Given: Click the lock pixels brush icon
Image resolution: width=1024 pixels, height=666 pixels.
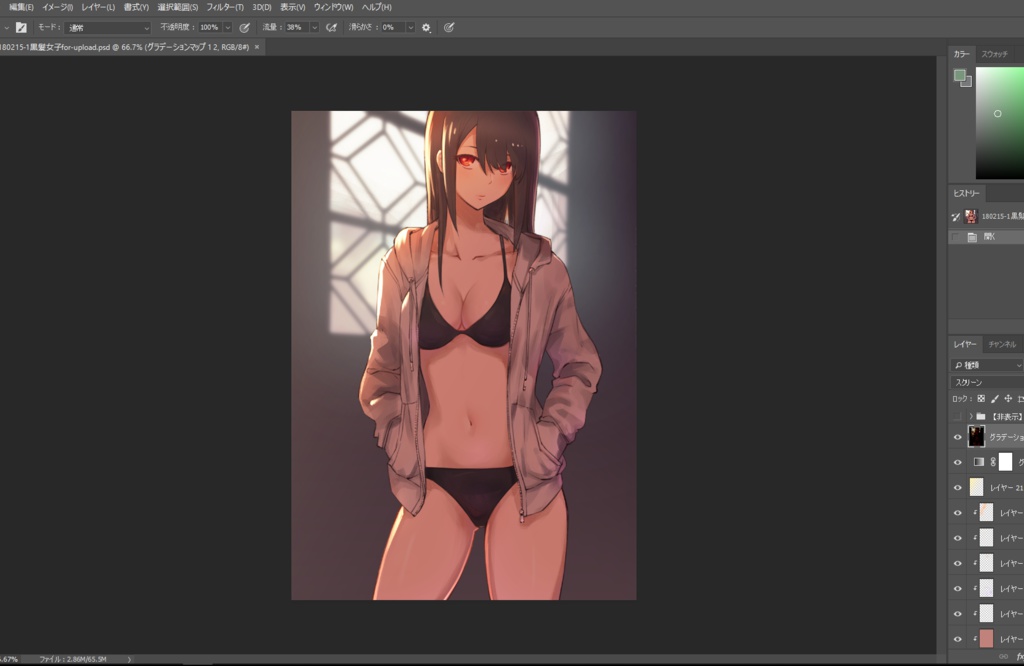Looking at the screenshot, I should (995, 399).
